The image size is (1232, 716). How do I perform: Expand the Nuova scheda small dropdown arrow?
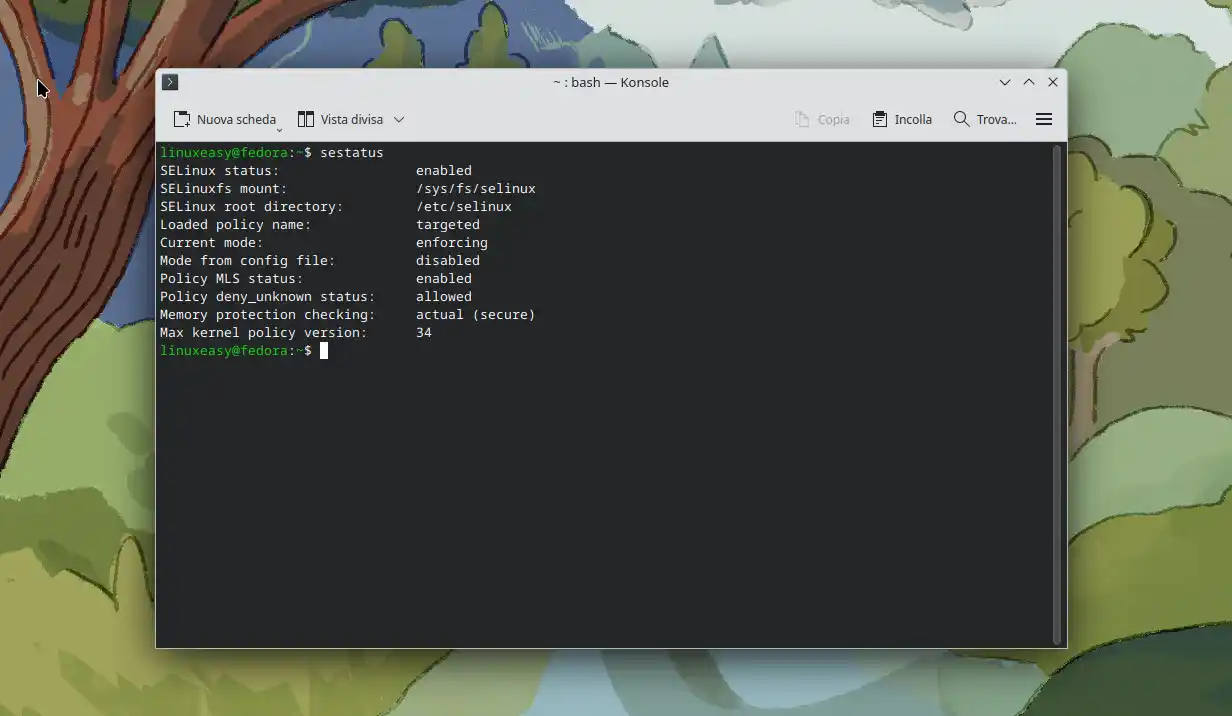click(280, 128)
